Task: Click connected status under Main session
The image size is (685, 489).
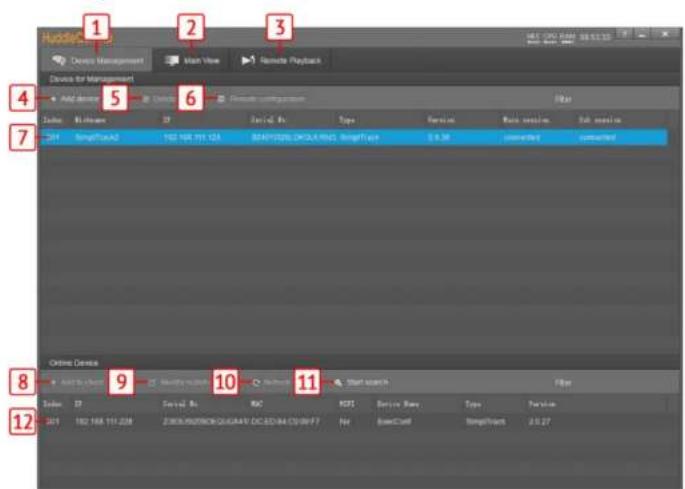Action: click(x=522, y=137)
